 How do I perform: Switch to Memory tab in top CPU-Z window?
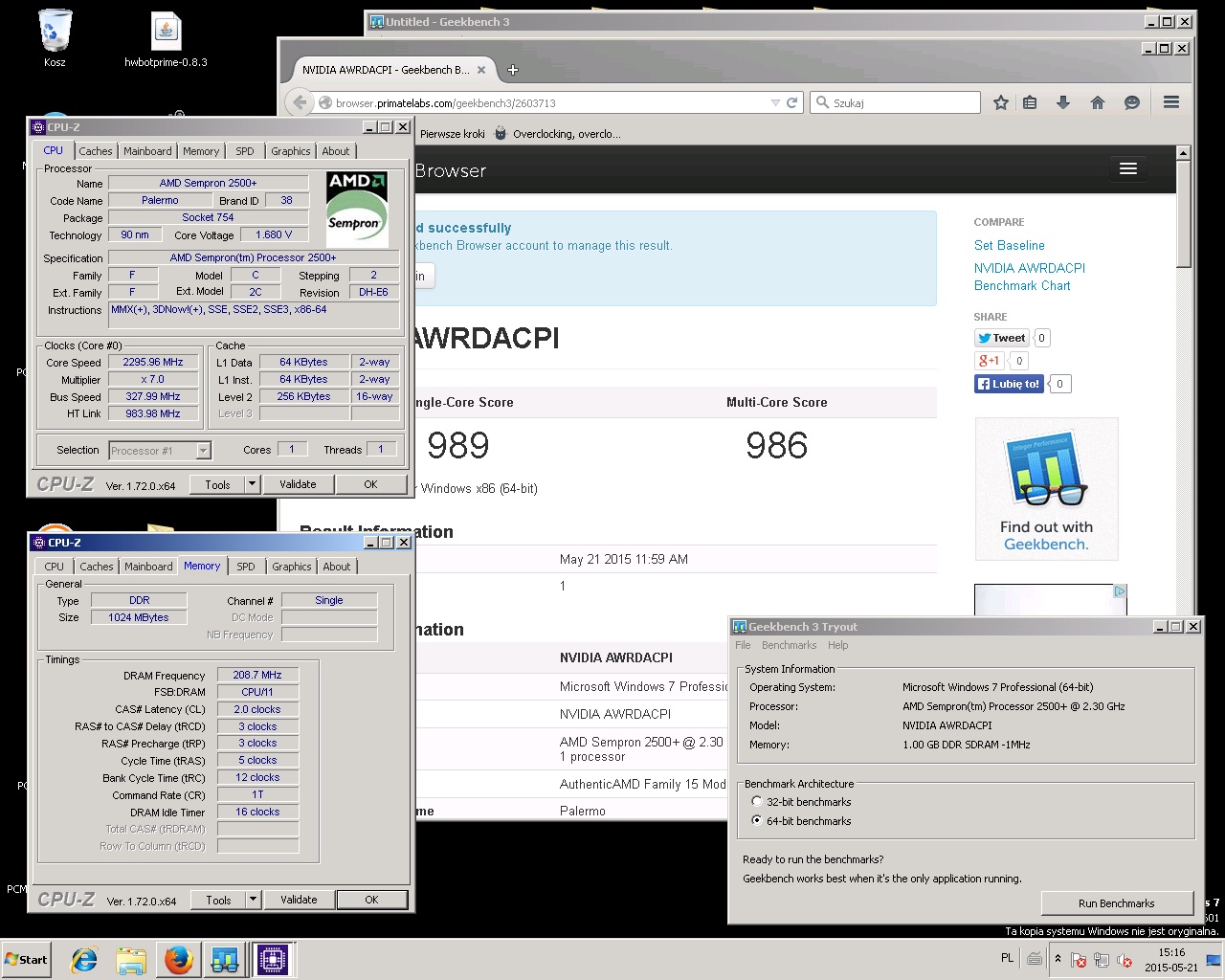(x=201, y=151)
